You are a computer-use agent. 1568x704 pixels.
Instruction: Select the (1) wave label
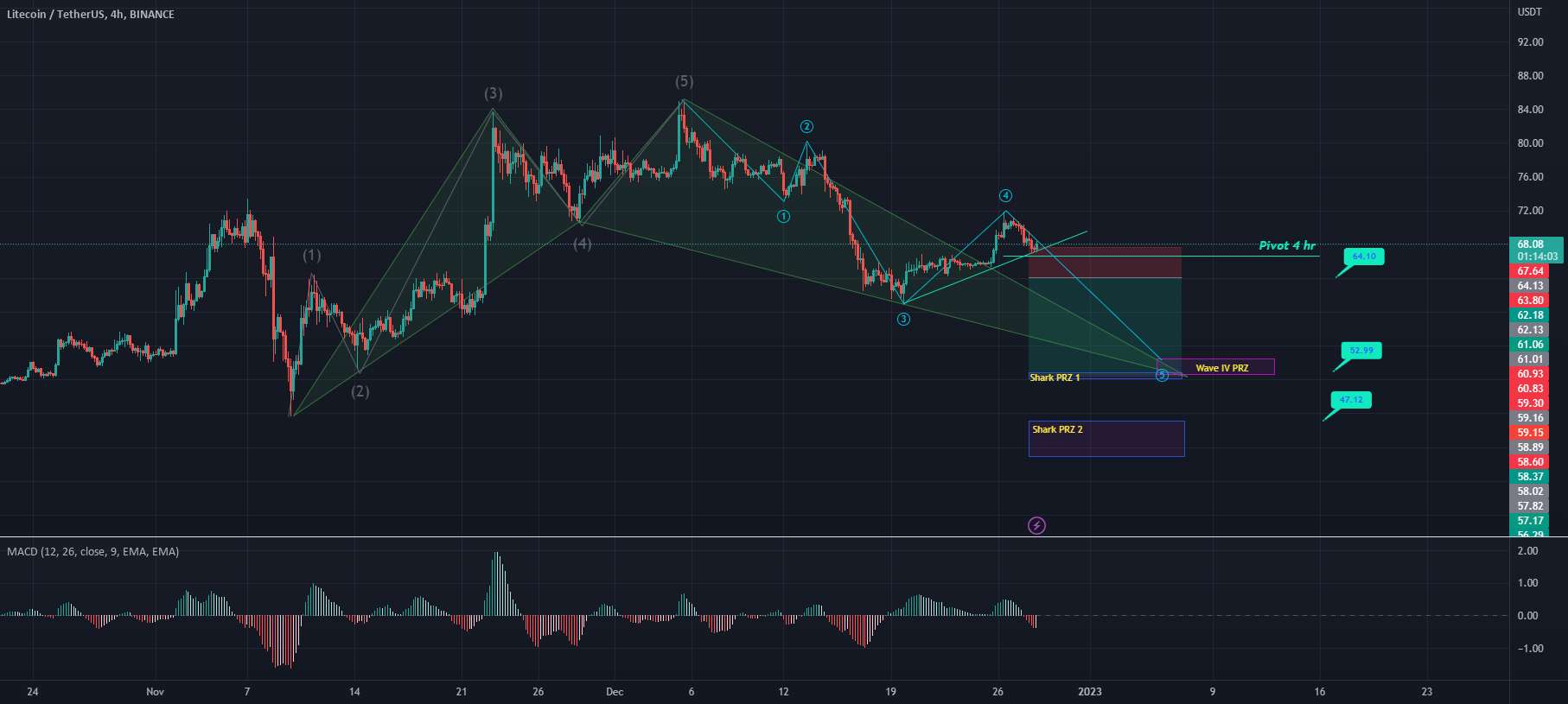pyautogui.click(x=312, y=256)
